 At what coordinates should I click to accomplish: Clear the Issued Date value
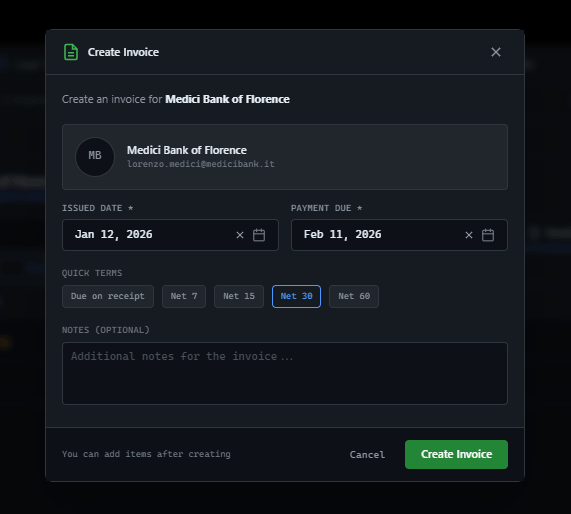pyautogui.click(x=240, y=235)
